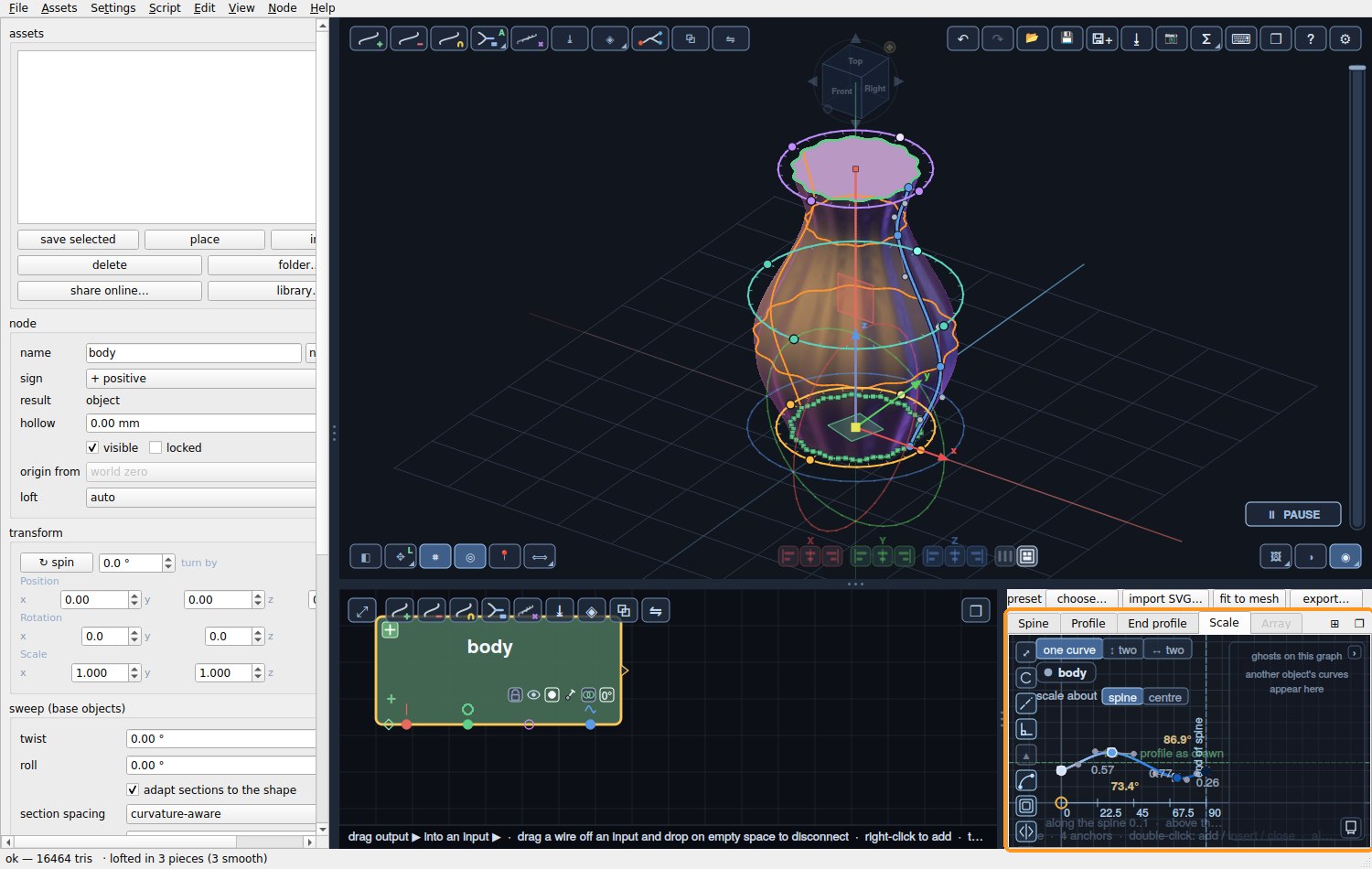The height and width of the screenshot is (869, 1372).
Task: Select the one curve mode toggle
Action: [1069, 650]
